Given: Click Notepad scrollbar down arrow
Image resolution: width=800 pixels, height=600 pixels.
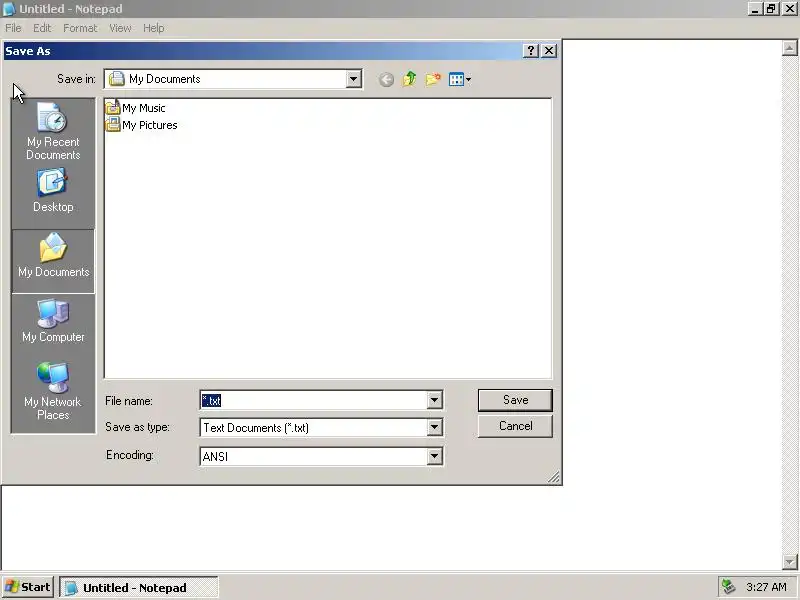Looking at the screenshot, I should 789,562.
